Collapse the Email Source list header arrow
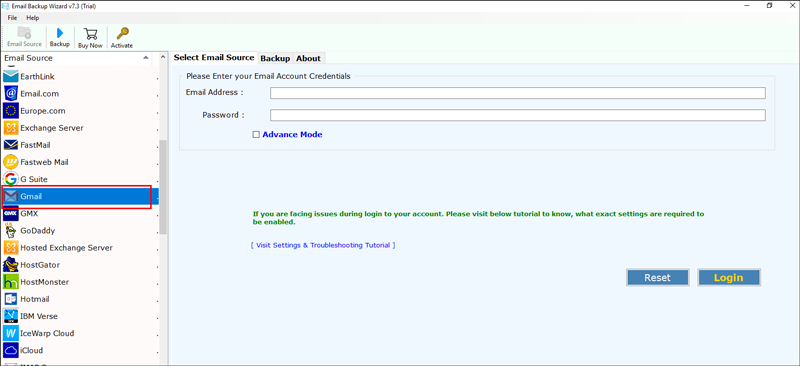Screen dimensions: 800x366 146,58
